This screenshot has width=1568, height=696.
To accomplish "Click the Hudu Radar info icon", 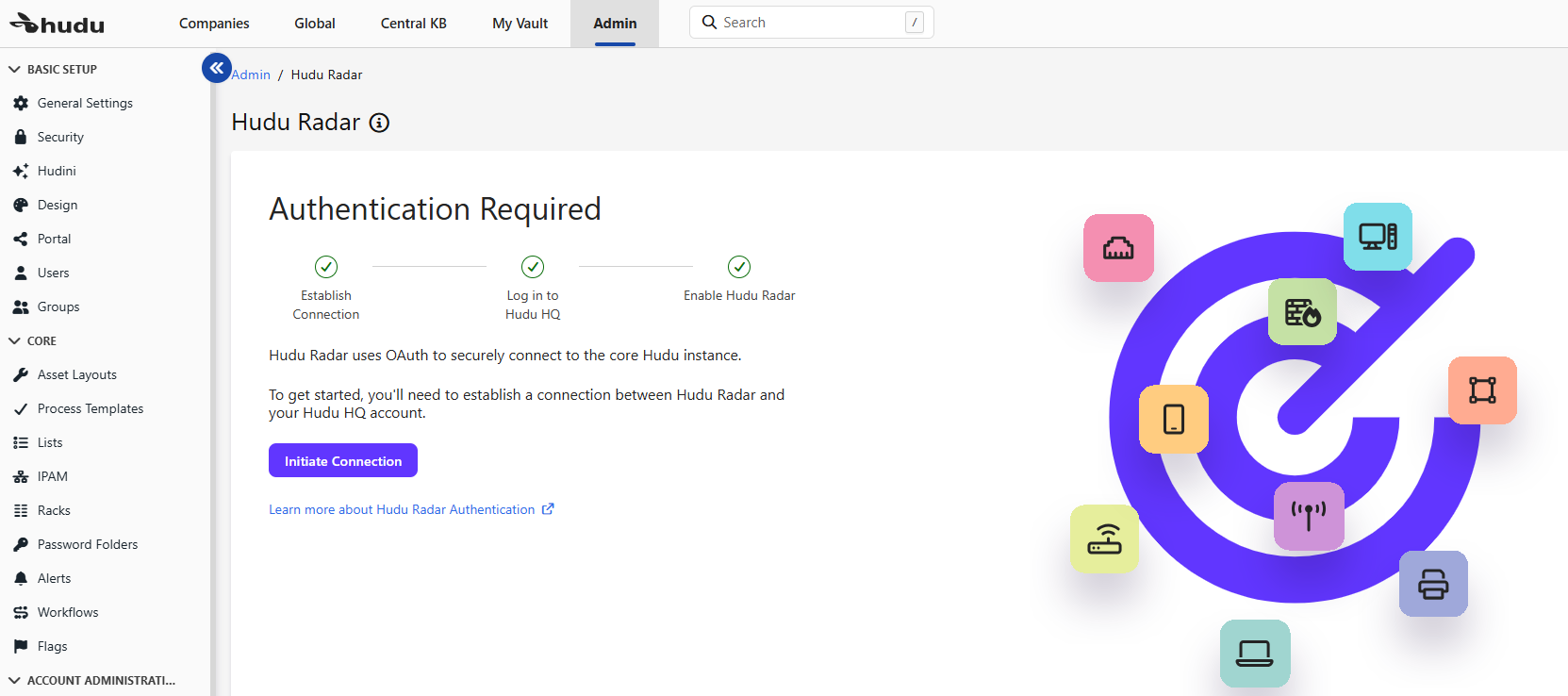I will (379, 123).
